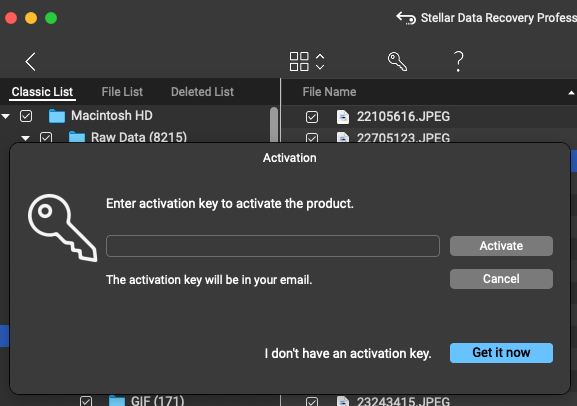Close the window with the red button

[x=11, y=18]
